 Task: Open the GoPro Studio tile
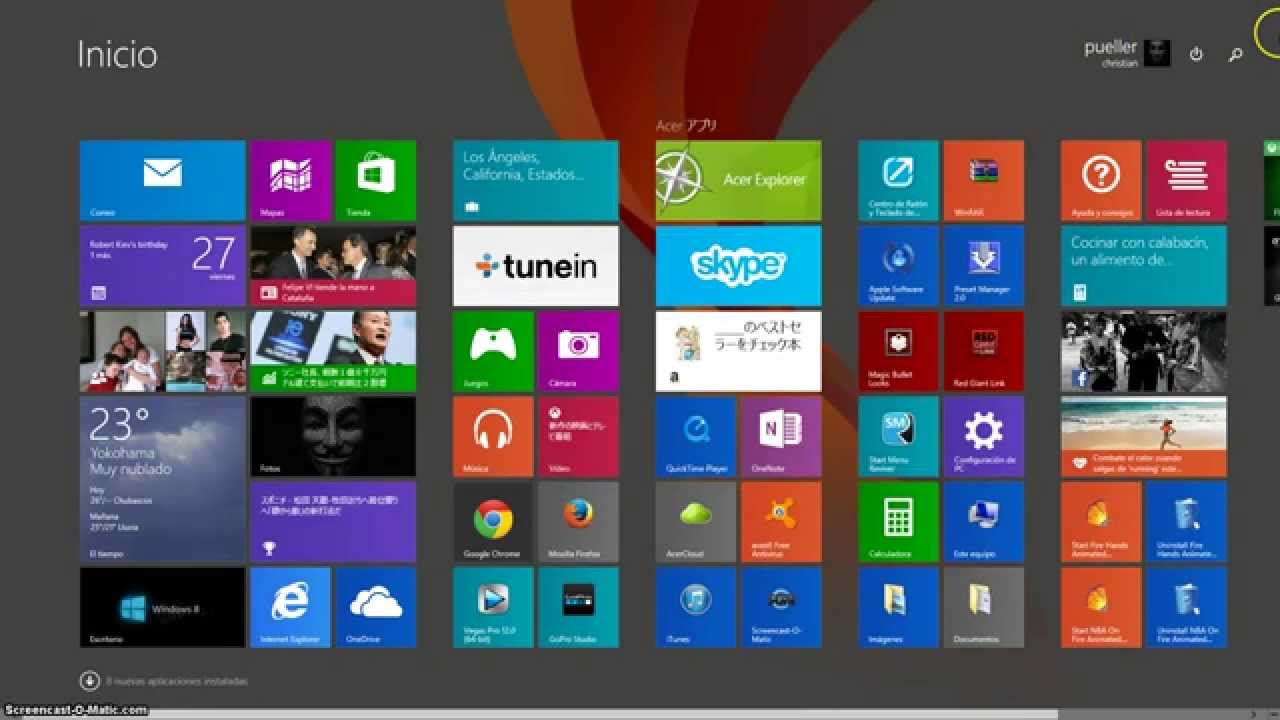[x=578, y=607]
